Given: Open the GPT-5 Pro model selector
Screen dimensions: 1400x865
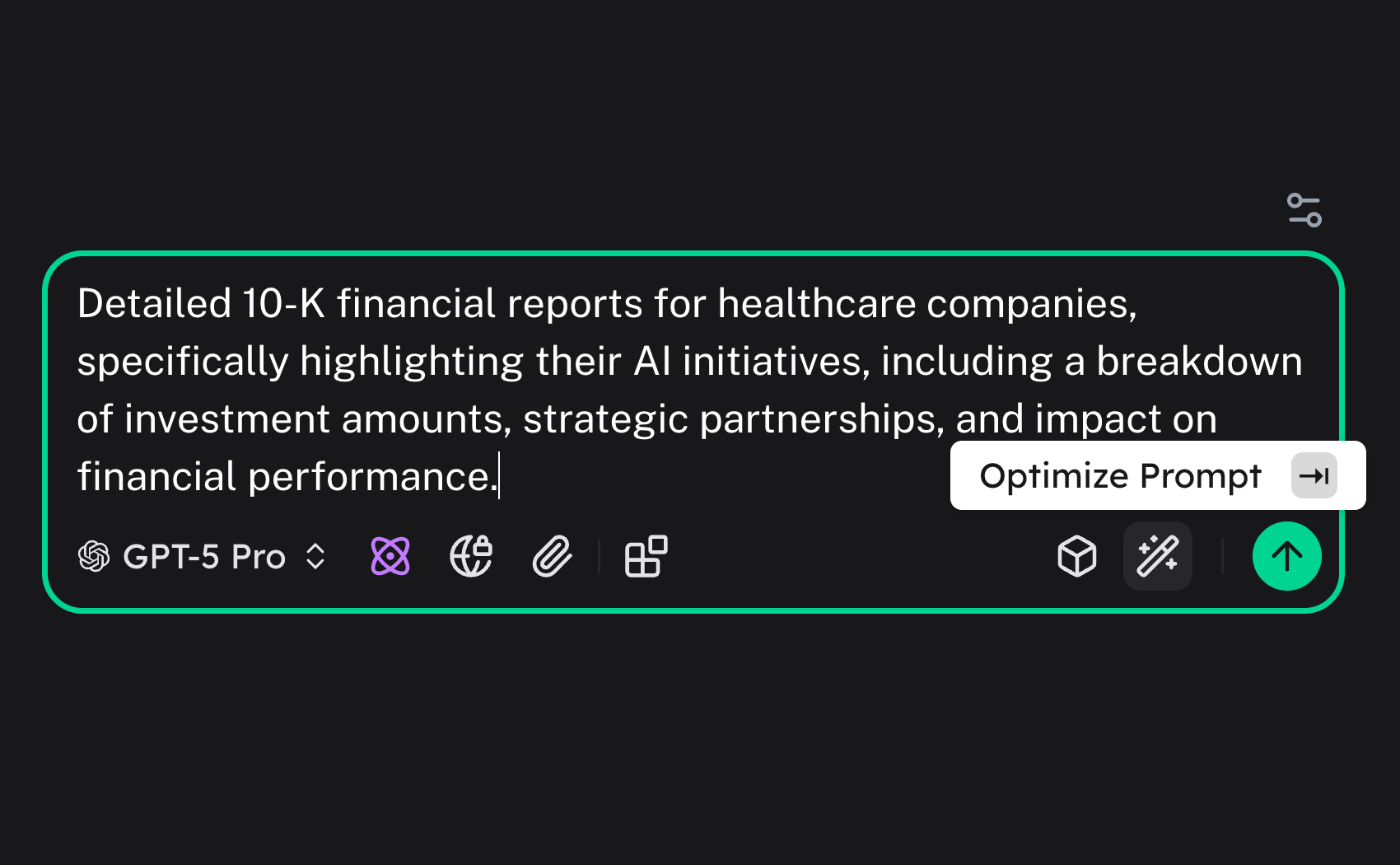Looking at the screenshot, I should [x=203, y=557].
